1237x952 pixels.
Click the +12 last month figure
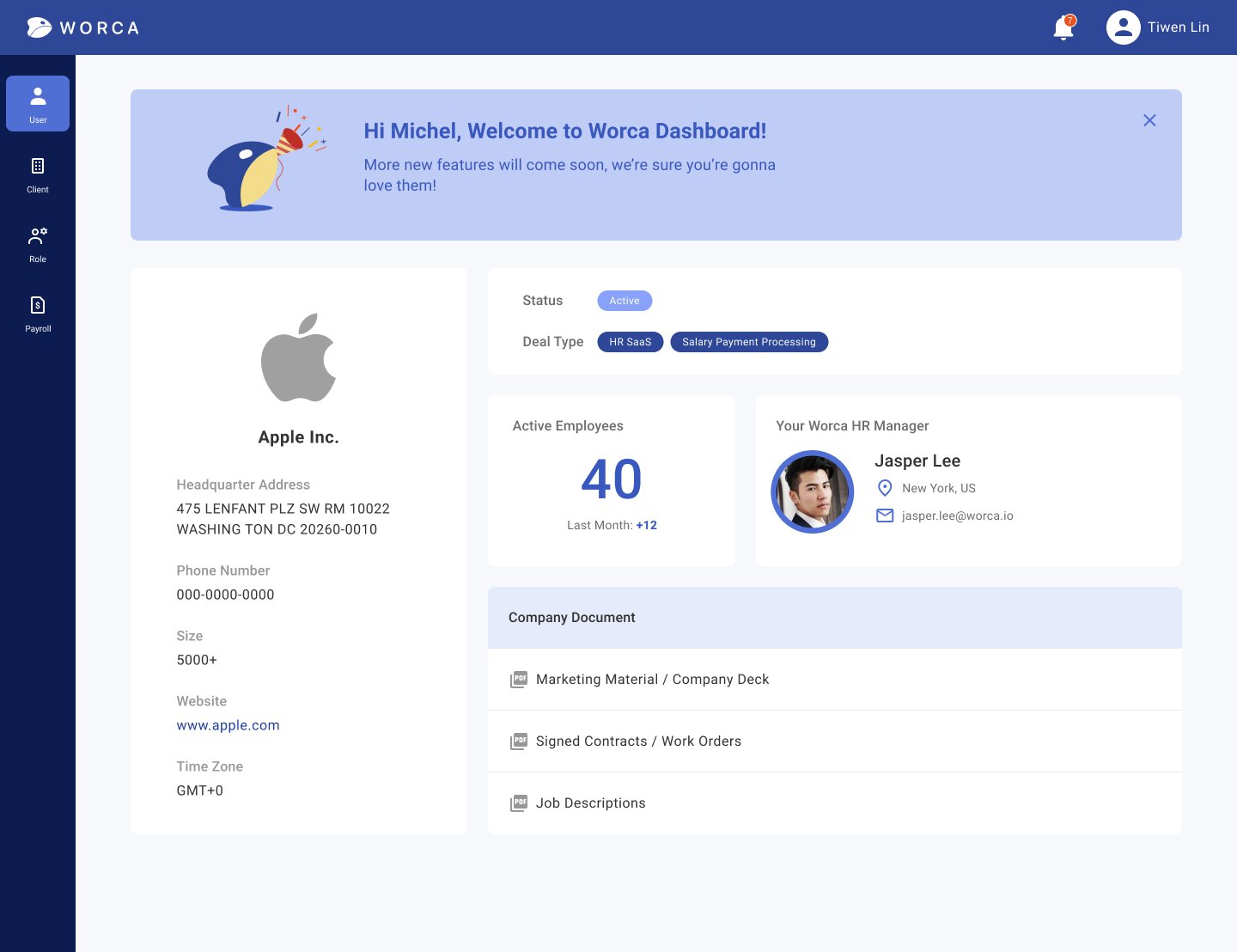point(647,525)
